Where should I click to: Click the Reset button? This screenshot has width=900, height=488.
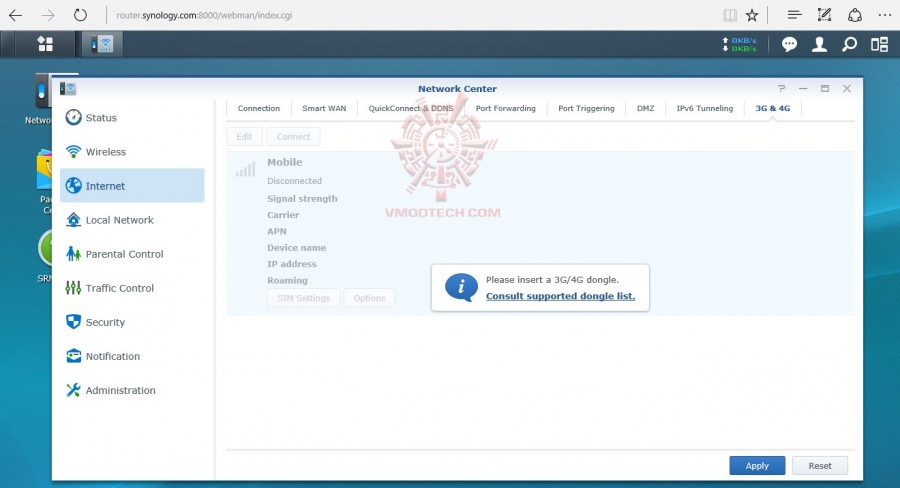820,466
